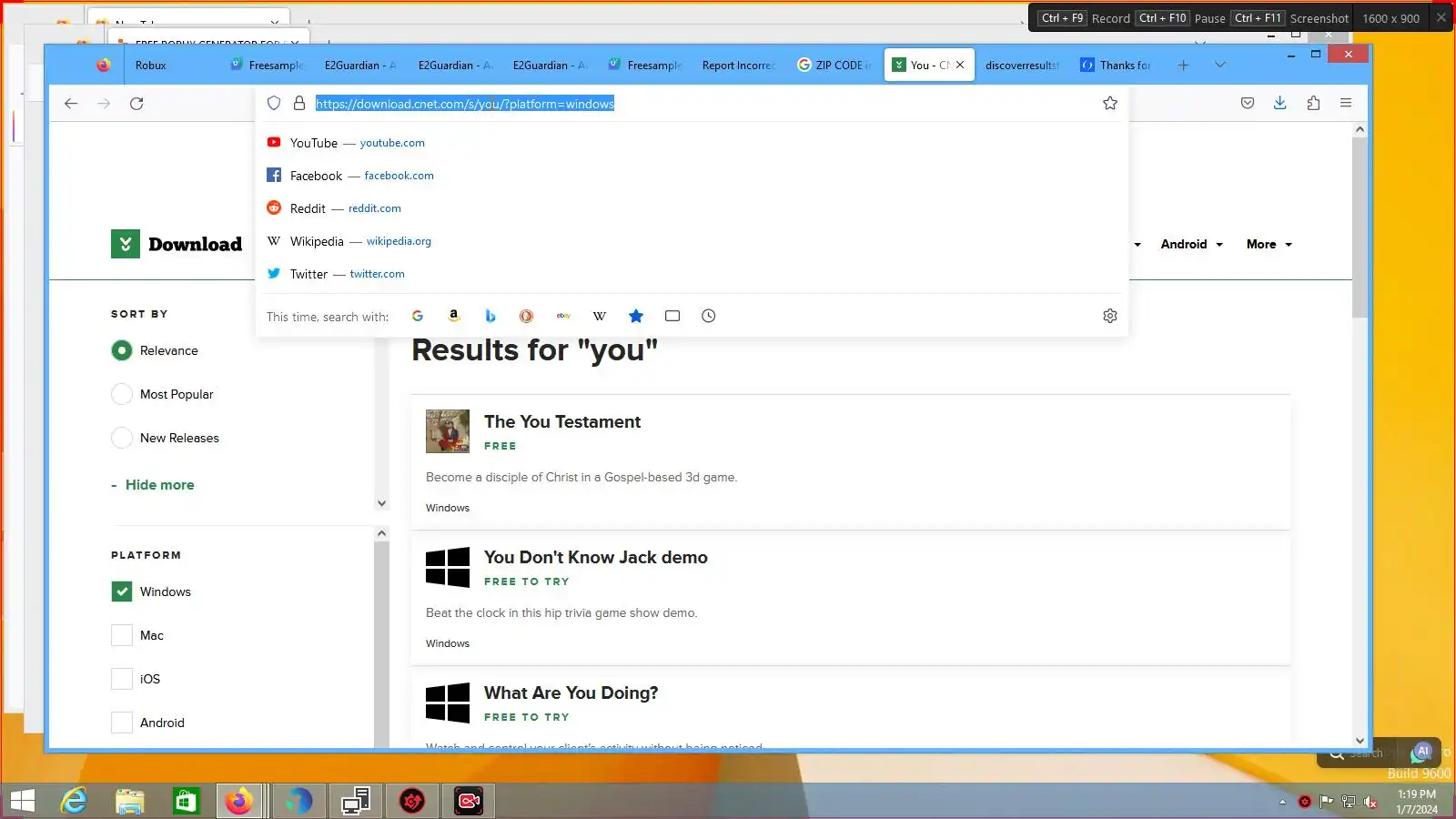Image resolution: width=1456 pixels, height=819 pixels.
Task: Open the Windows Store taskbar icon
Action: (187, 801)
